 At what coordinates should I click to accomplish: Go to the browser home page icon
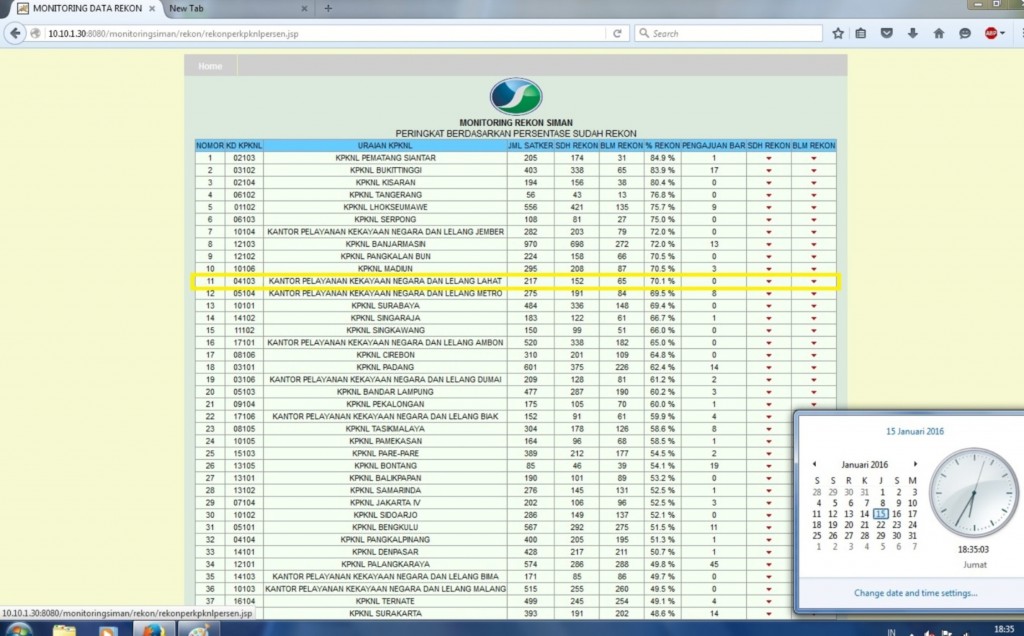coord(939,33)
